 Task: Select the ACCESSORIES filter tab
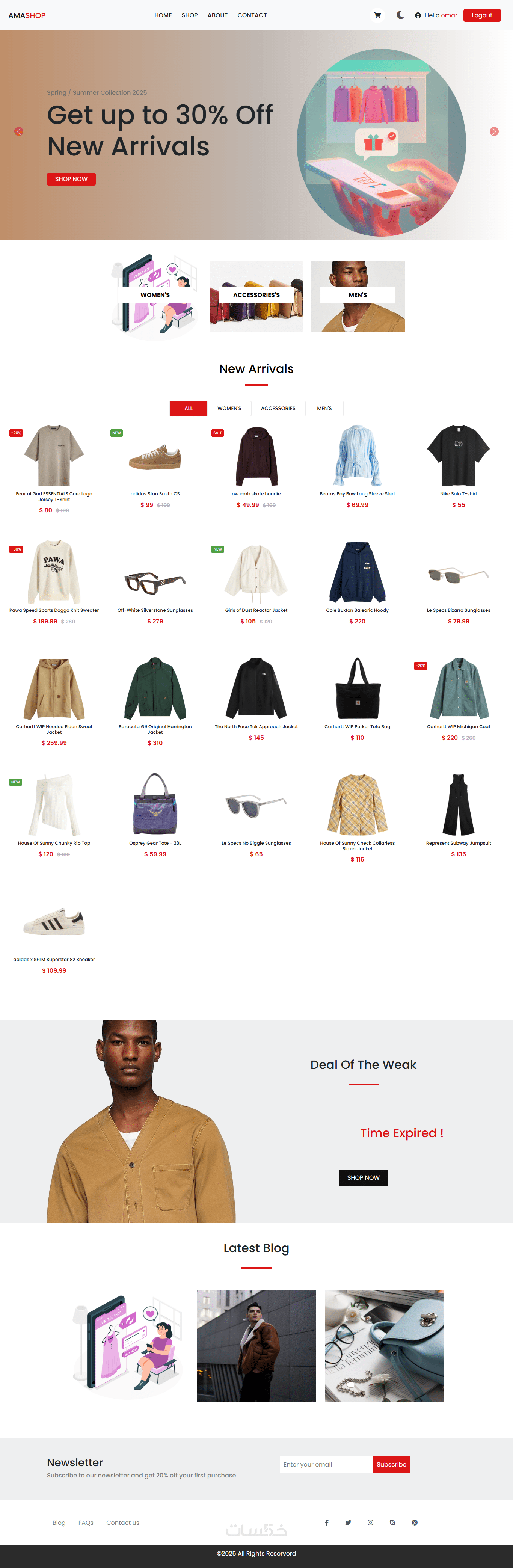coord(278,409)
